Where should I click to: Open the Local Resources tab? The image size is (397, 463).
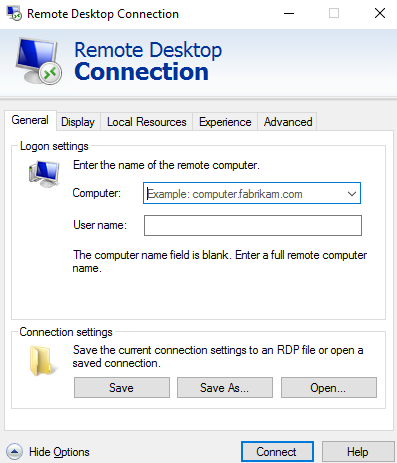tap(147, 122)
